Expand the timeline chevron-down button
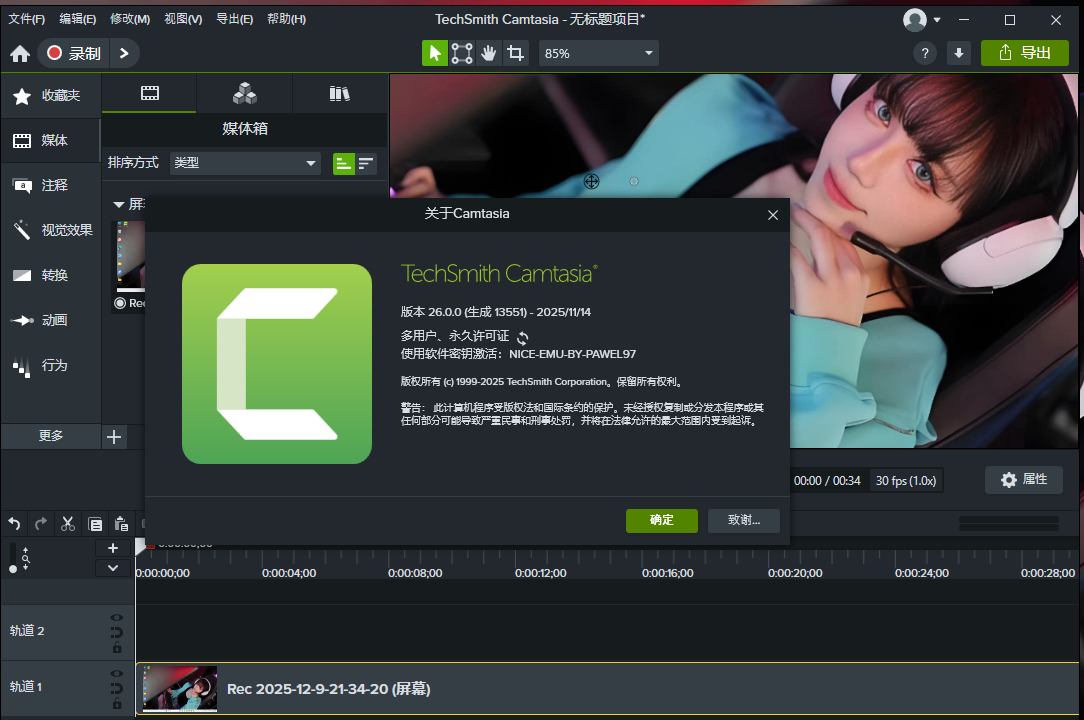This screenshot has height=720, width=1084. tap(113, 568)
